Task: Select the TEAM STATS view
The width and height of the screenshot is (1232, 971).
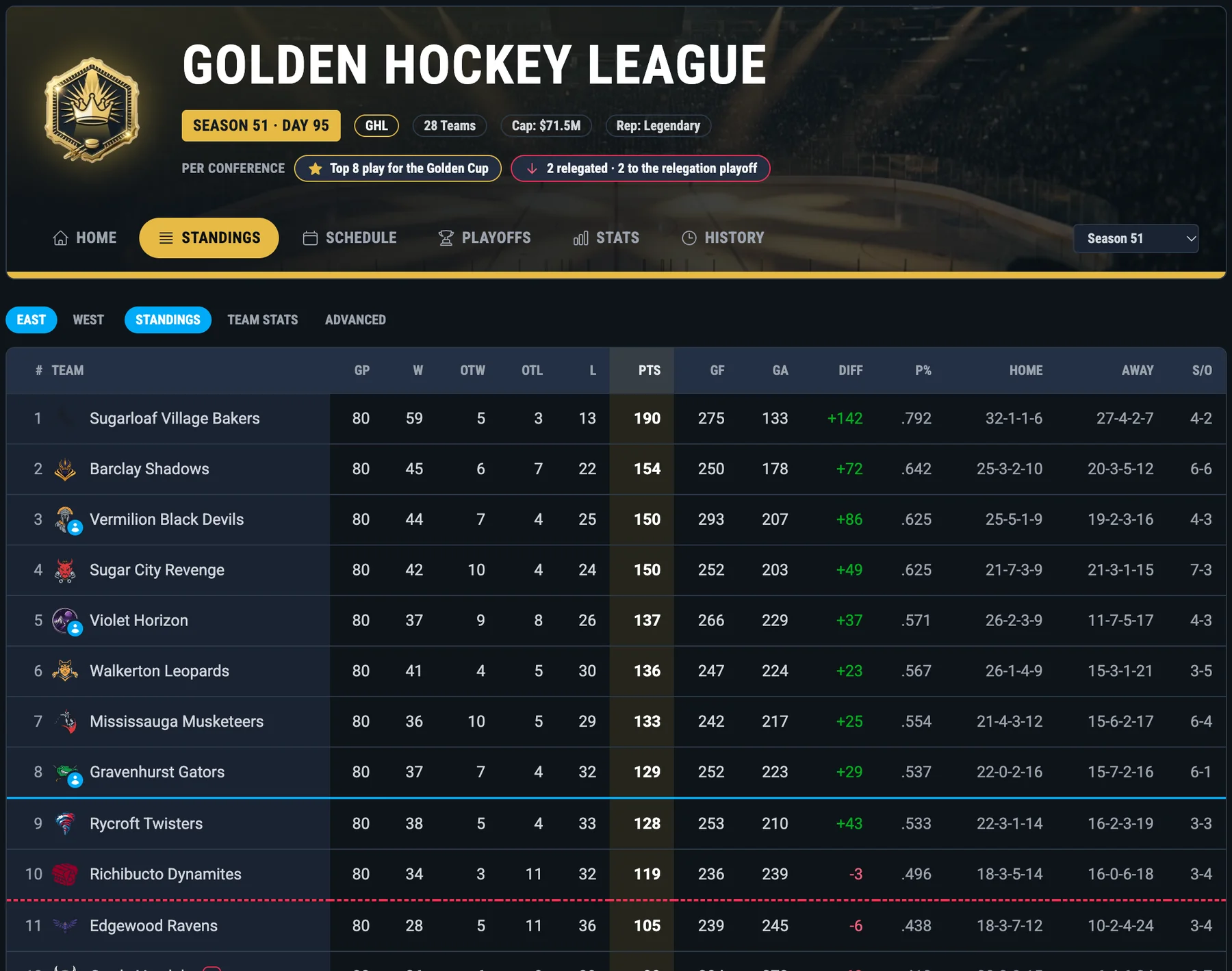Action: [263, 320]
